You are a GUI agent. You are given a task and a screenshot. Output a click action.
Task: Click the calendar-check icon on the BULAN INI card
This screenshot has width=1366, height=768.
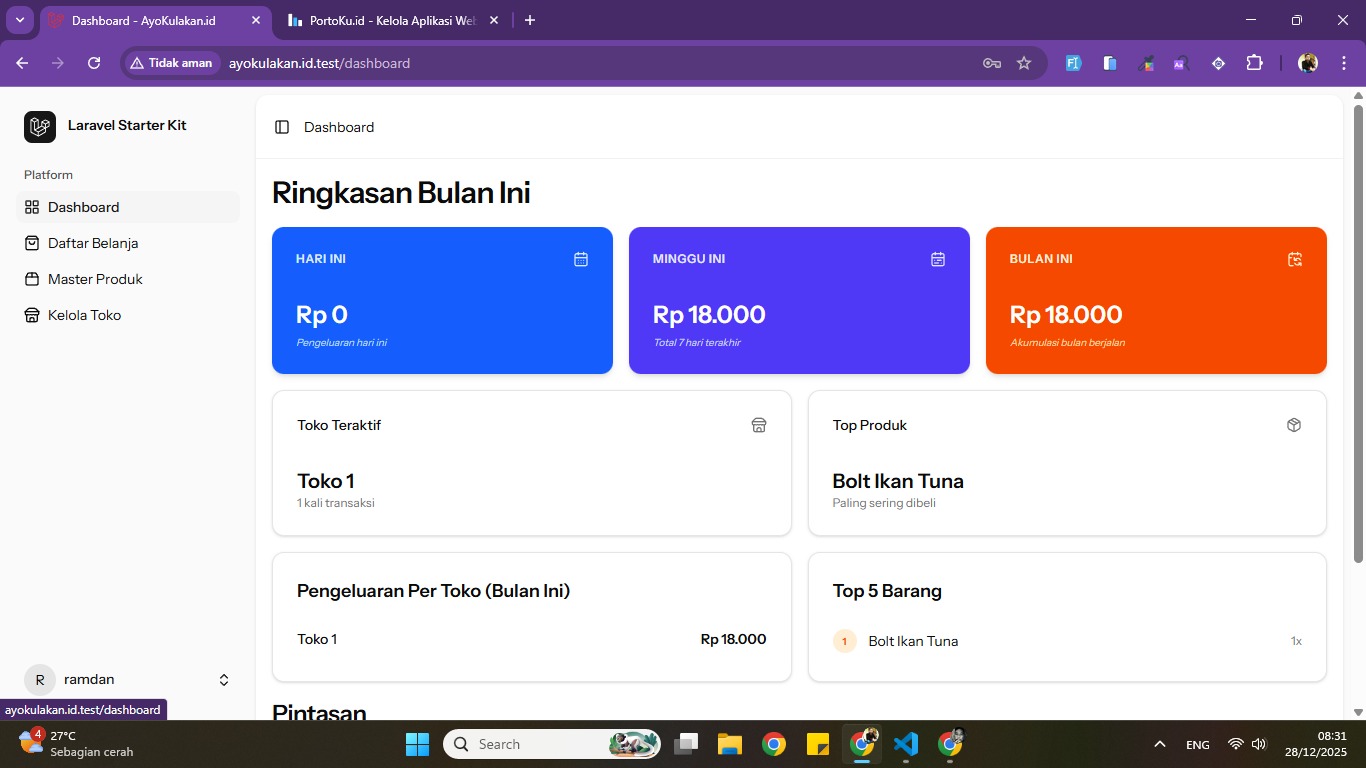(x=1294, y=259)
